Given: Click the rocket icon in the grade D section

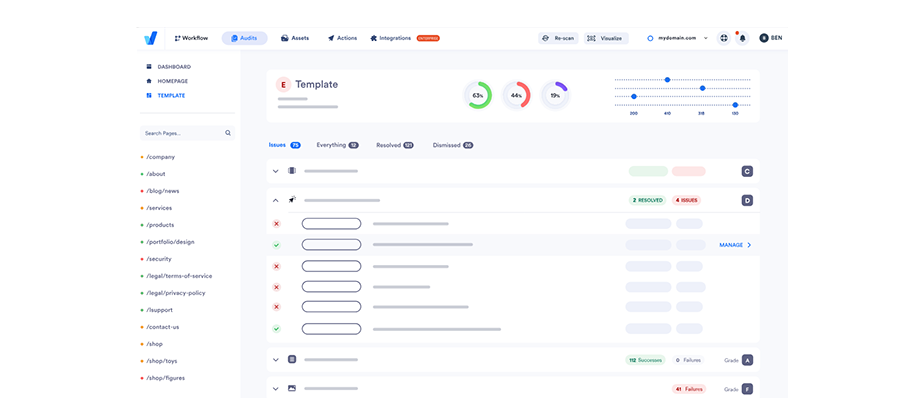Looking at the screenshot, I should [292, 200].
